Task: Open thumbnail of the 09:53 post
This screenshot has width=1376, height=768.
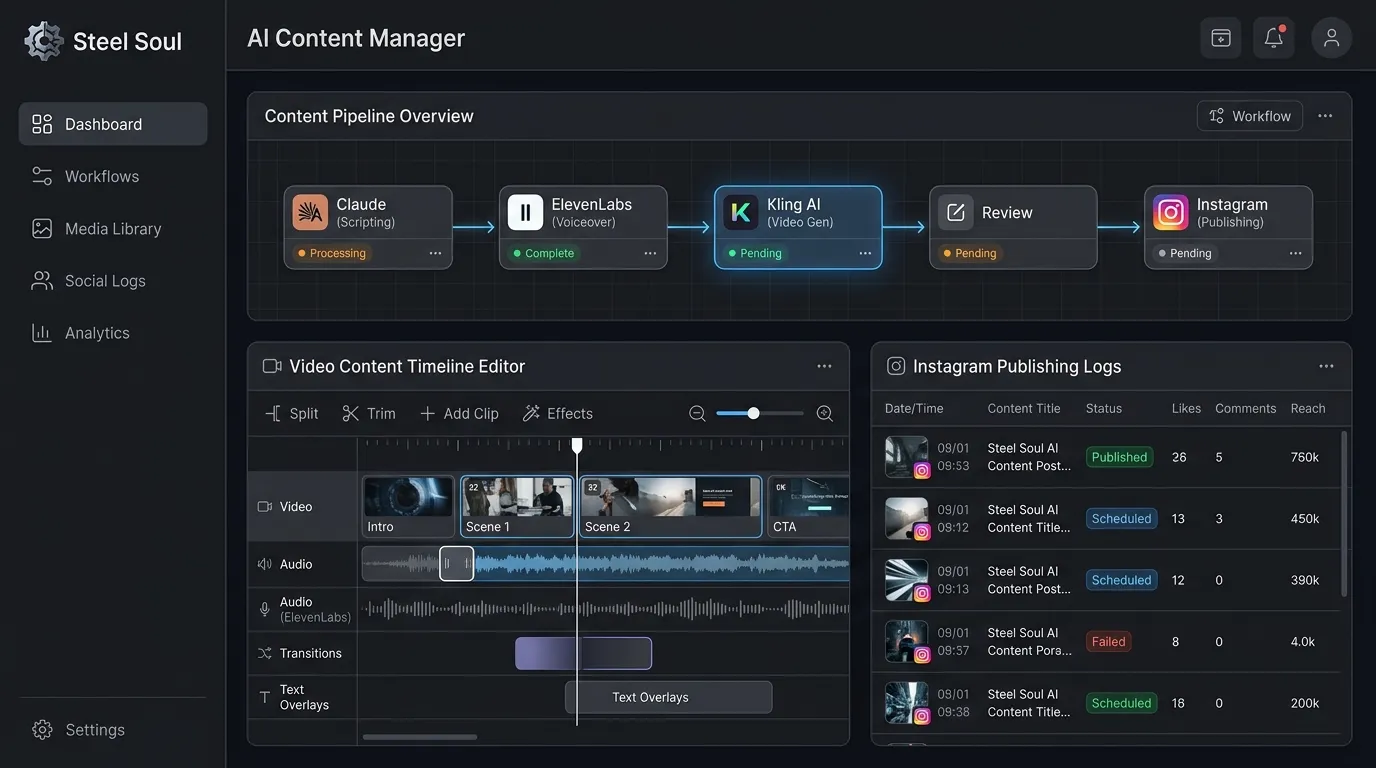Action: 908,457
